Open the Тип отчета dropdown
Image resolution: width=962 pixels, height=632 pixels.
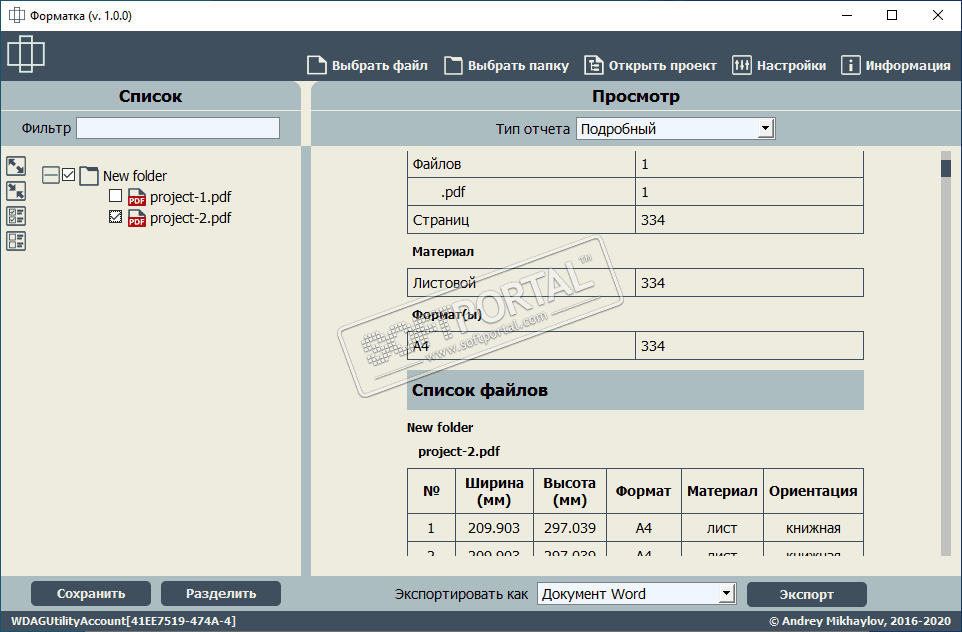tap(675, 129)
